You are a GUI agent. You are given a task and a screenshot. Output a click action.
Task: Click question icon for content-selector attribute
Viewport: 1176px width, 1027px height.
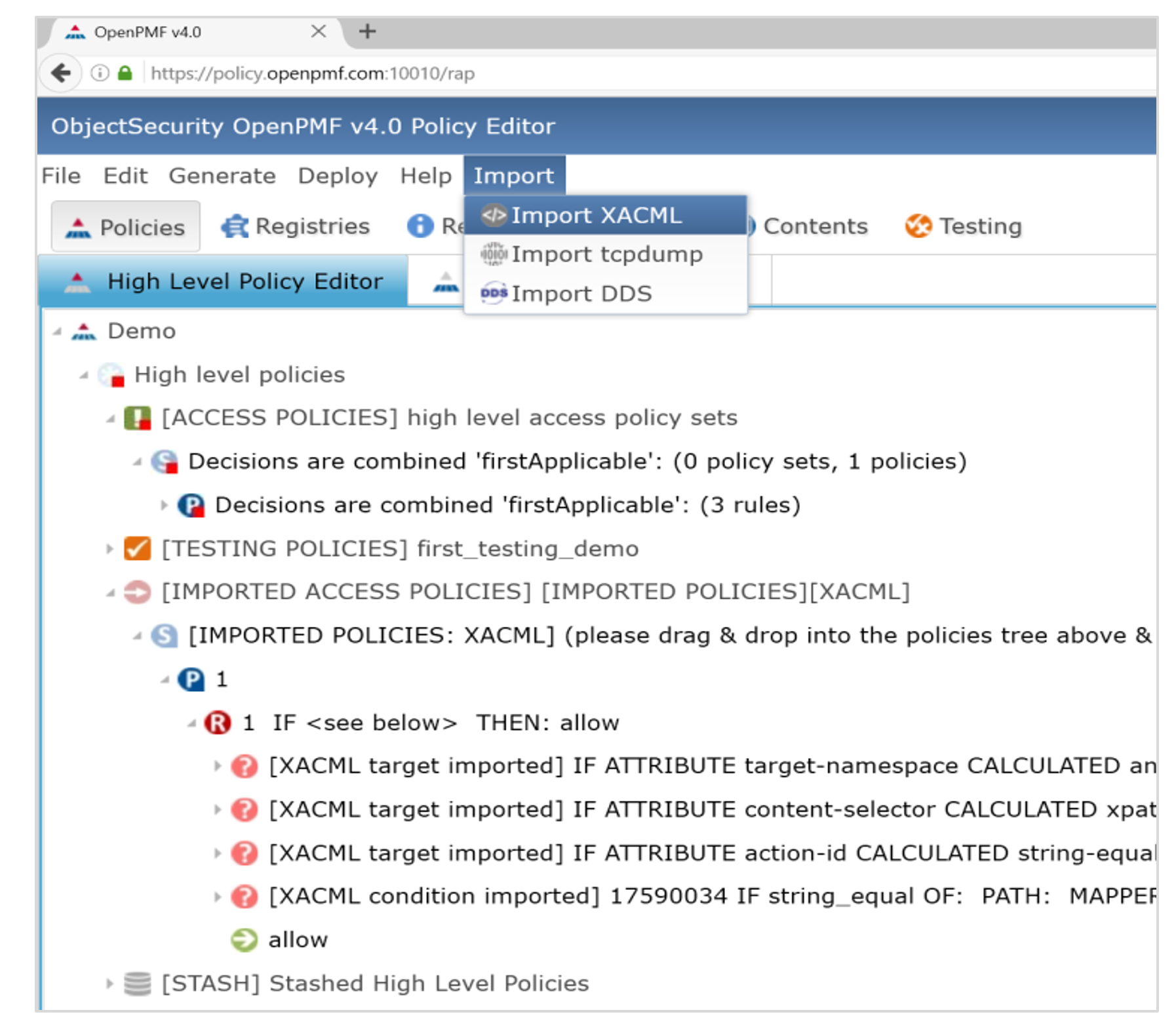(x=245, y=810)
